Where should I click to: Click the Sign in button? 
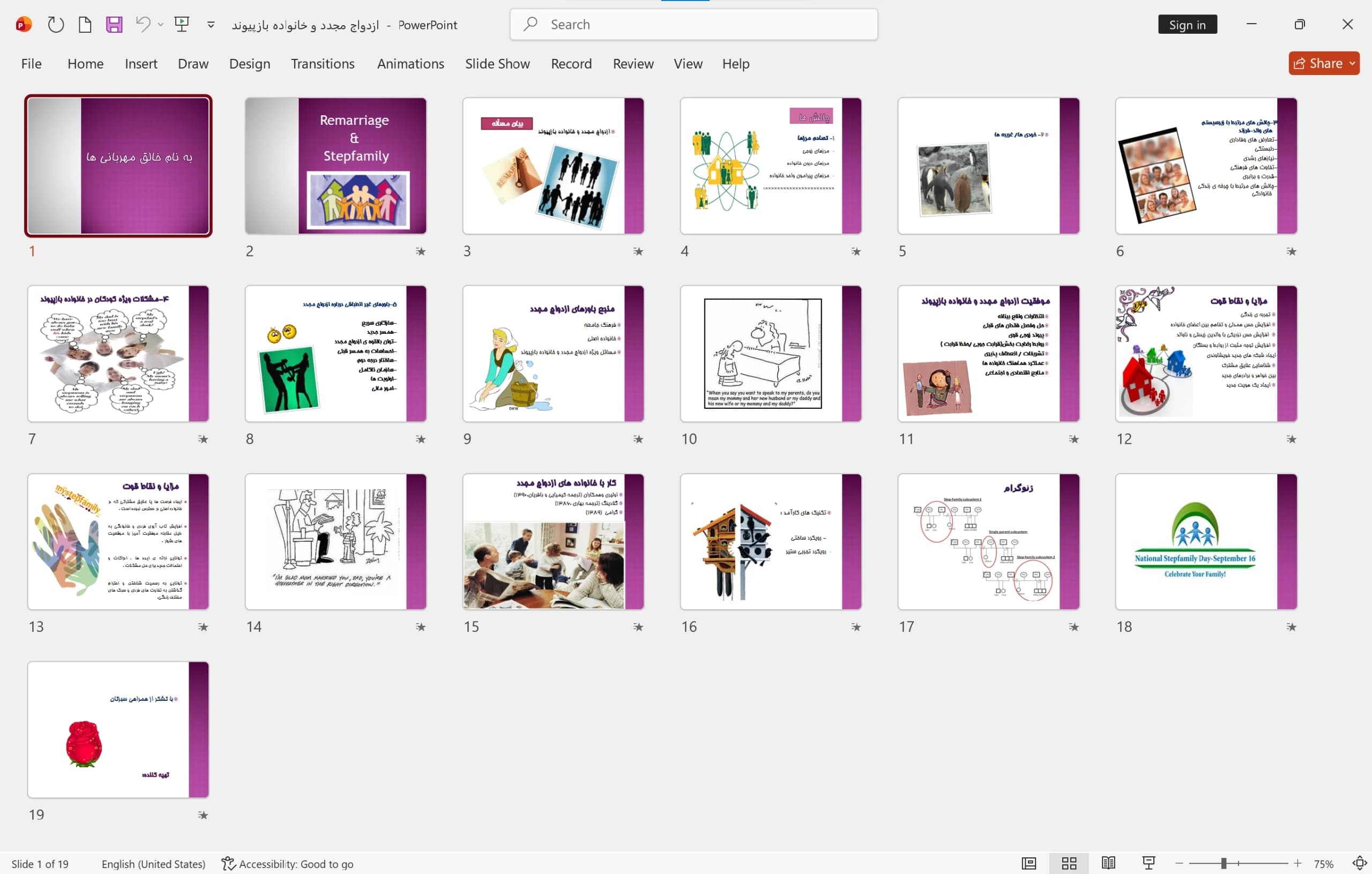[1188, 25]
